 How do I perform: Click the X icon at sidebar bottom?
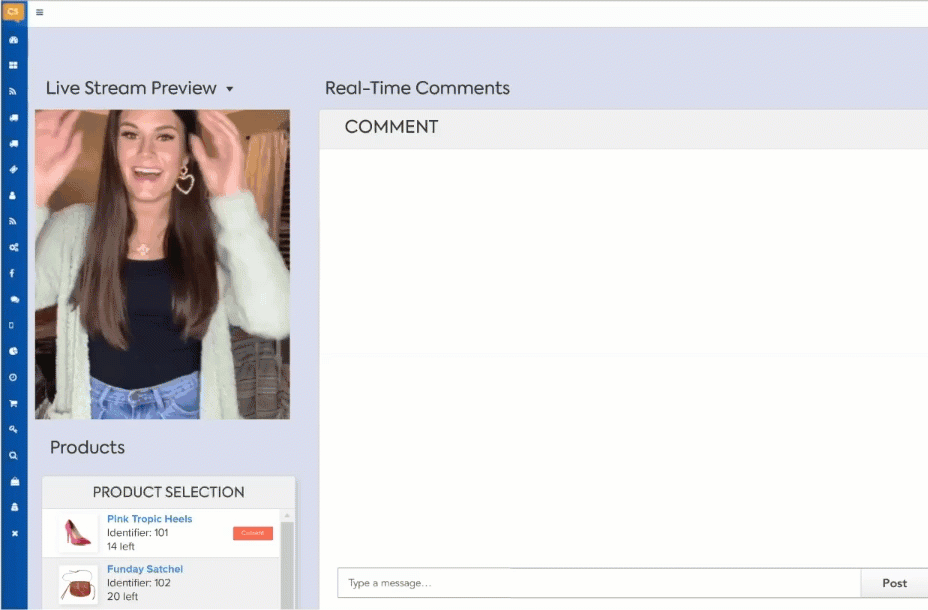14,533
